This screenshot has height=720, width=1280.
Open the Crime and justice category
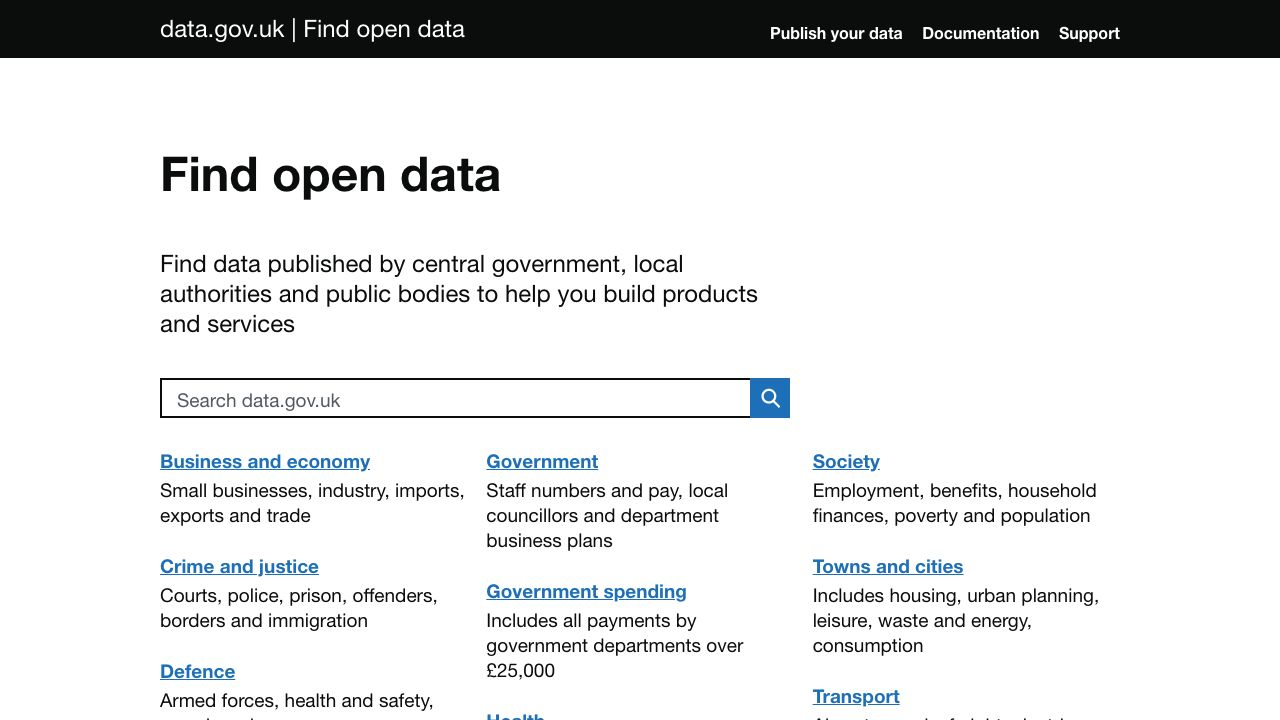point(239,566)
